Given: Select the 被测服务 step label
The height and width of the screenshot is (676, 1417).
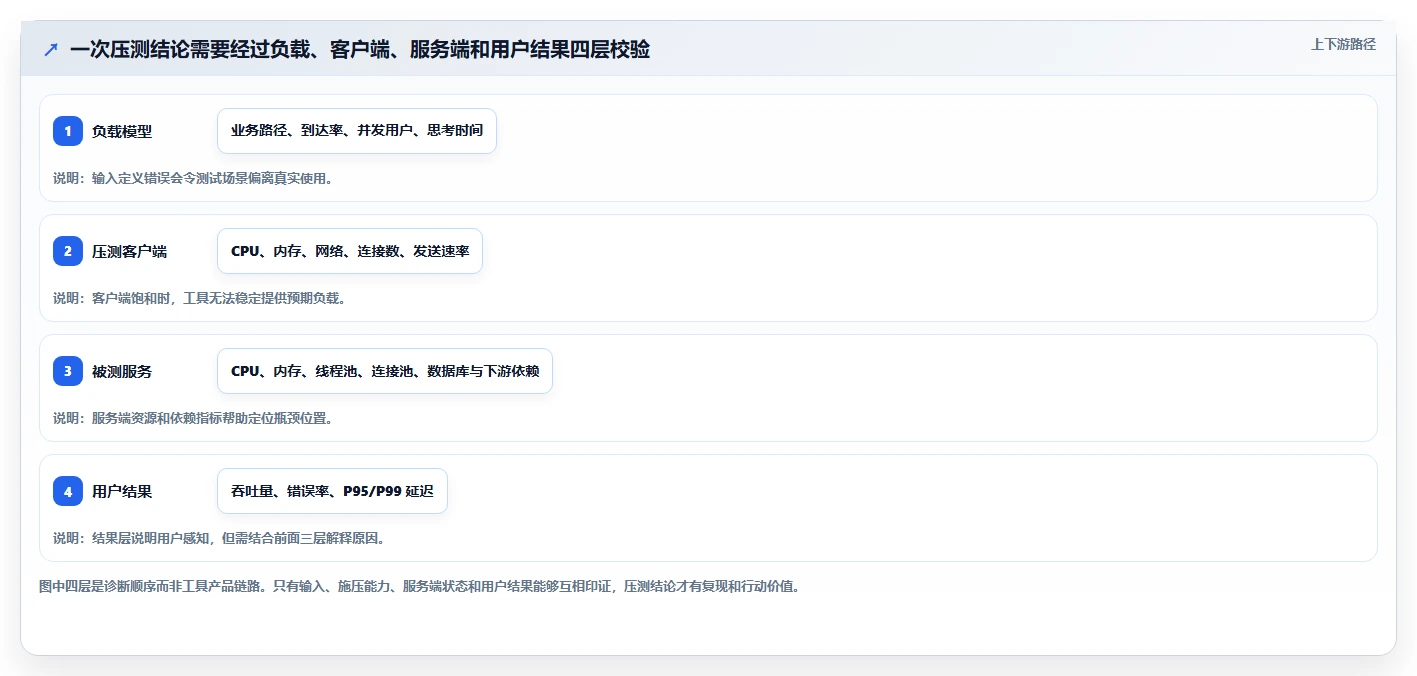Looking at the screenshot, I should pyautogui.click(x=122, y=371).
